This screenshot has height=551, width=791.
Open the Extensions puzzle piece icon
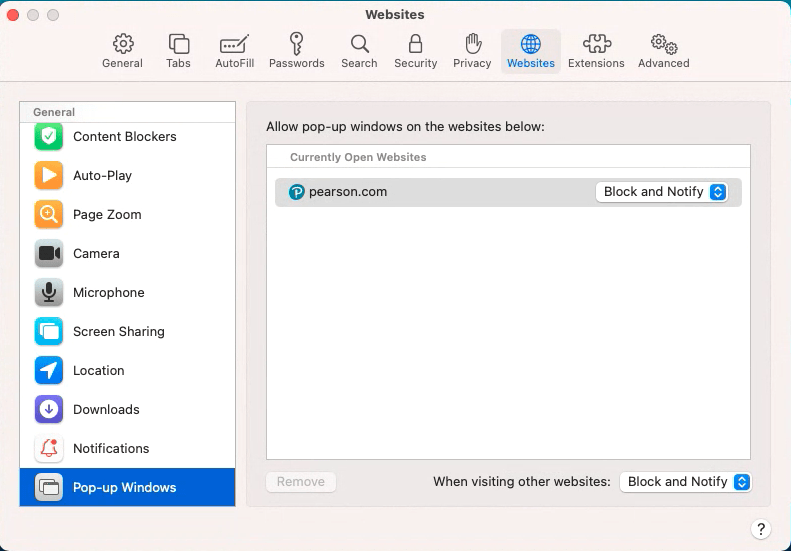point(597,44)
